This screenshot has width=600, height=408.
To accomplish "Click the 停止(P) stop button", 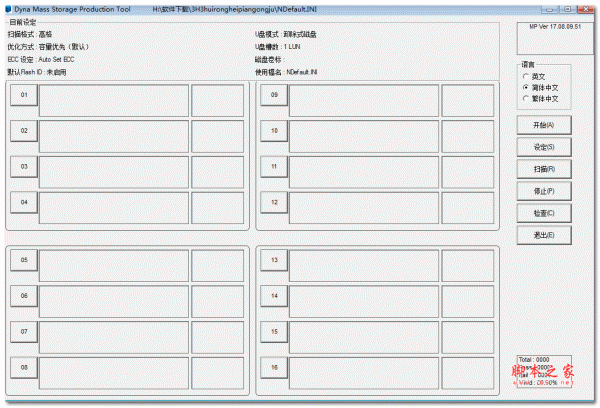I will (544, 191).
